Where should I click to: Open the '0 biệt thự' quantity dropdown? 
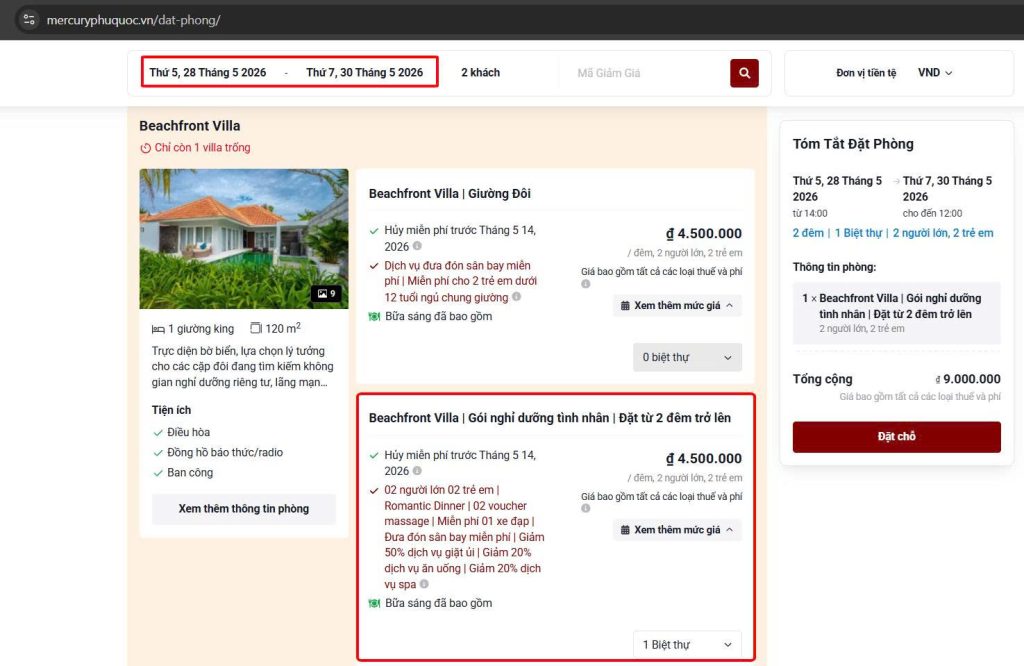point(687,357)
